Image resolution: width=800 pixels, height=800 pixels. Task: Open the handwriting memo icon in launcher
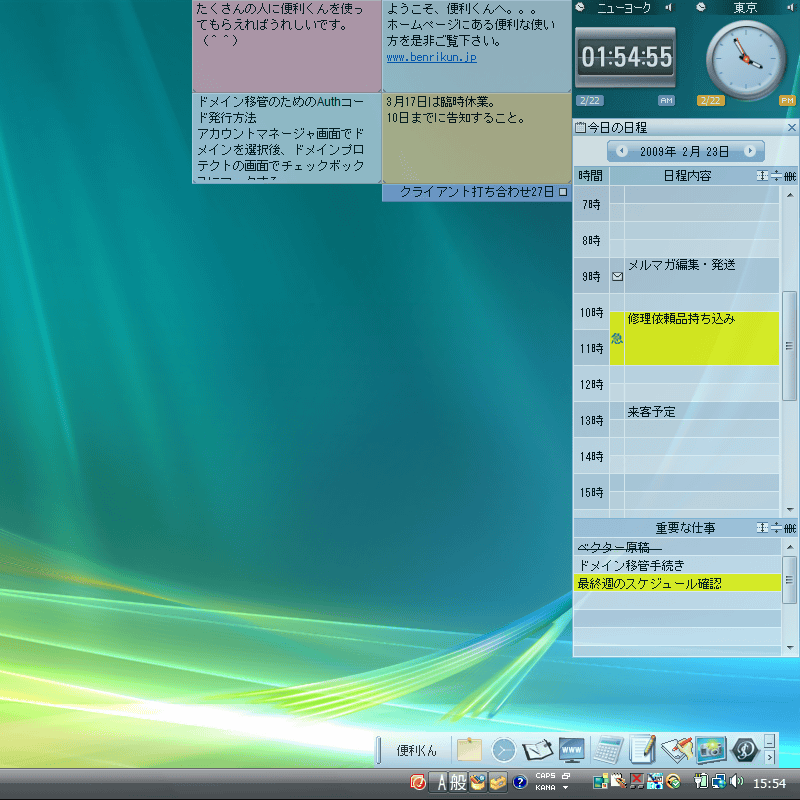(677, 749)
